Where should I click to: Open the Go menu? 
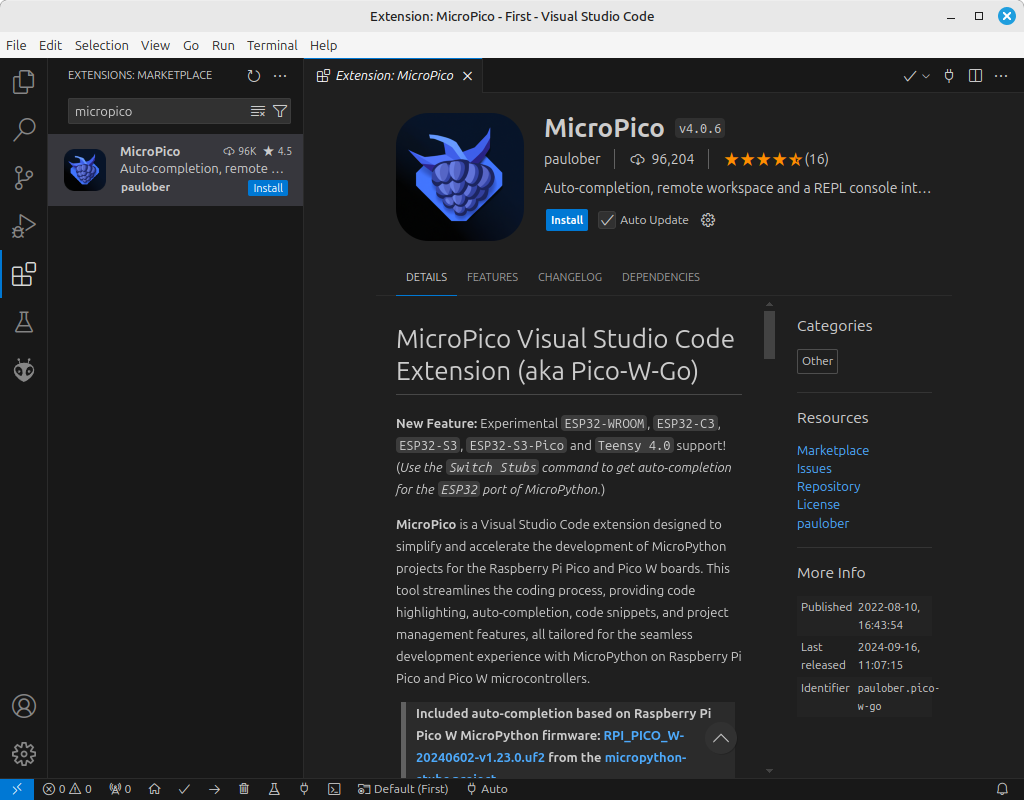click(191, 45)
